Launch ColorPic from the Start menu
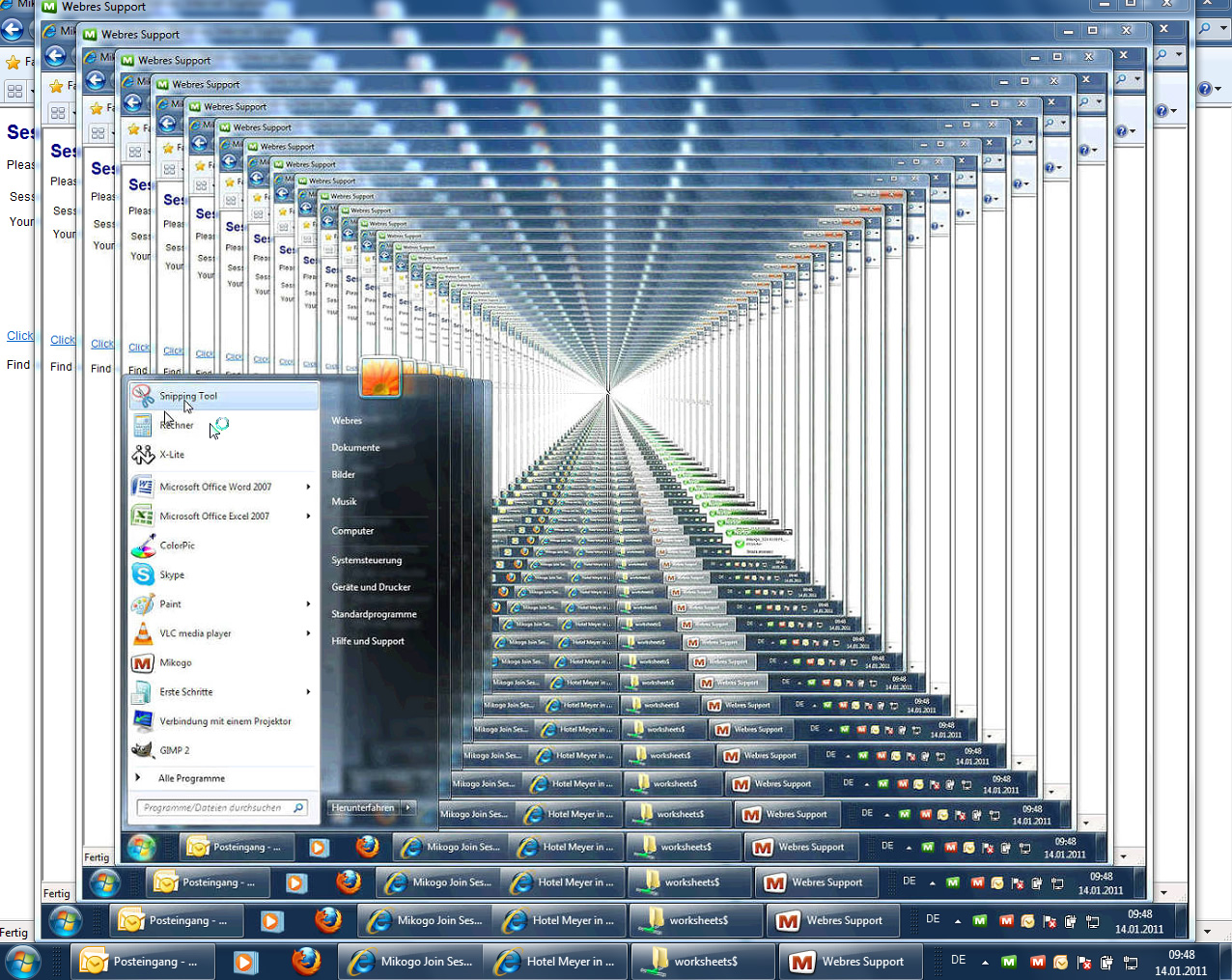Screen dimensions: 1232x980 [223, 546]
